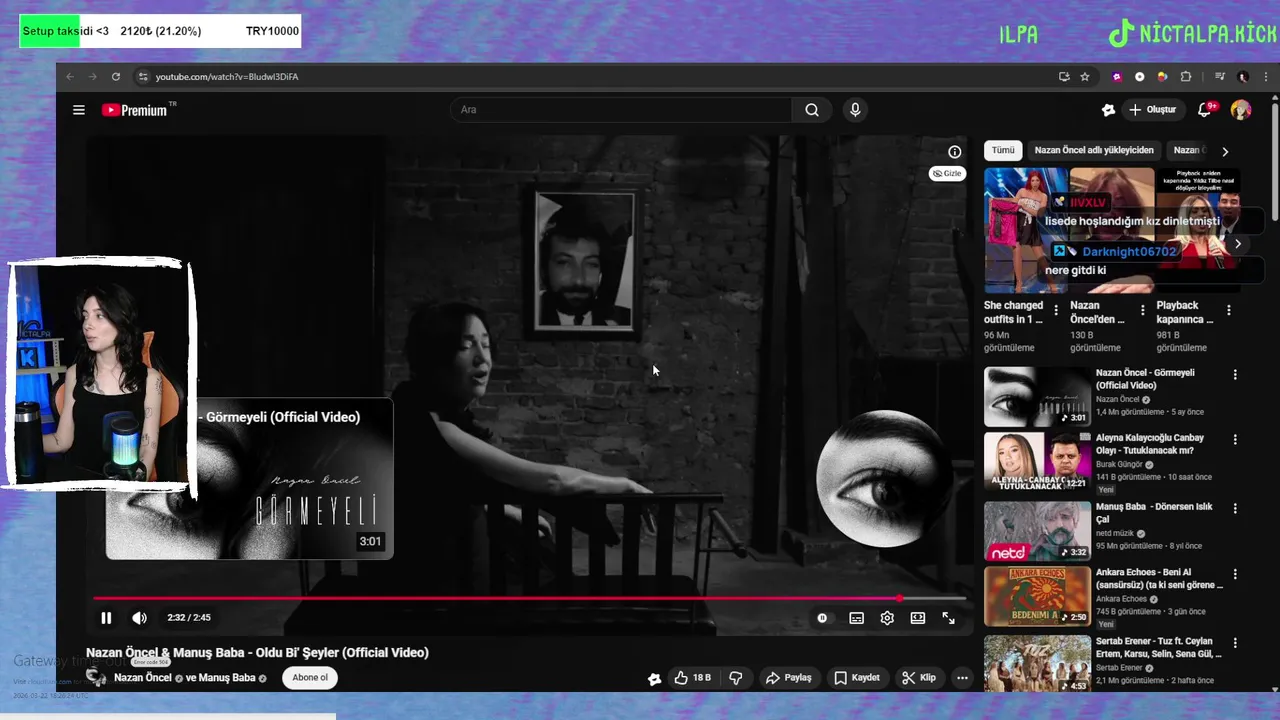Viewport: 1280px width, 720px height.
Task: Click the youtube.com address bar URL
Action: (227, 77)
